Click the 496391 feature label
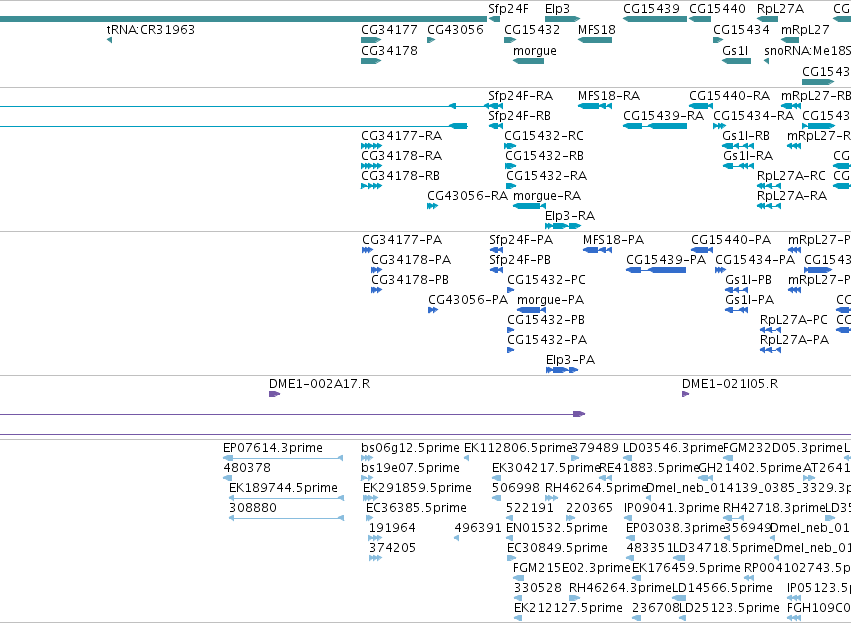The width and height of the screenshot is (851, 623). (x=478, y=528)
